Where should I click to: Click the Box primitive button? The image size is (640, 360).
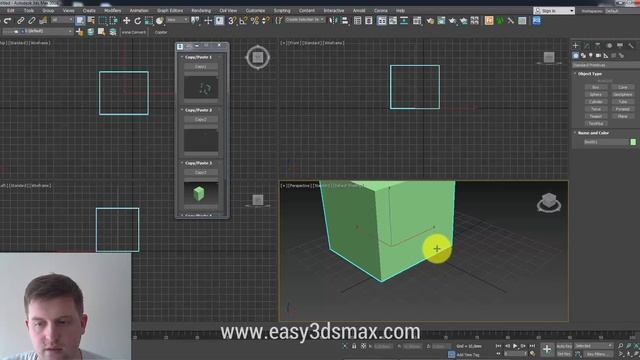pos(596,87)
